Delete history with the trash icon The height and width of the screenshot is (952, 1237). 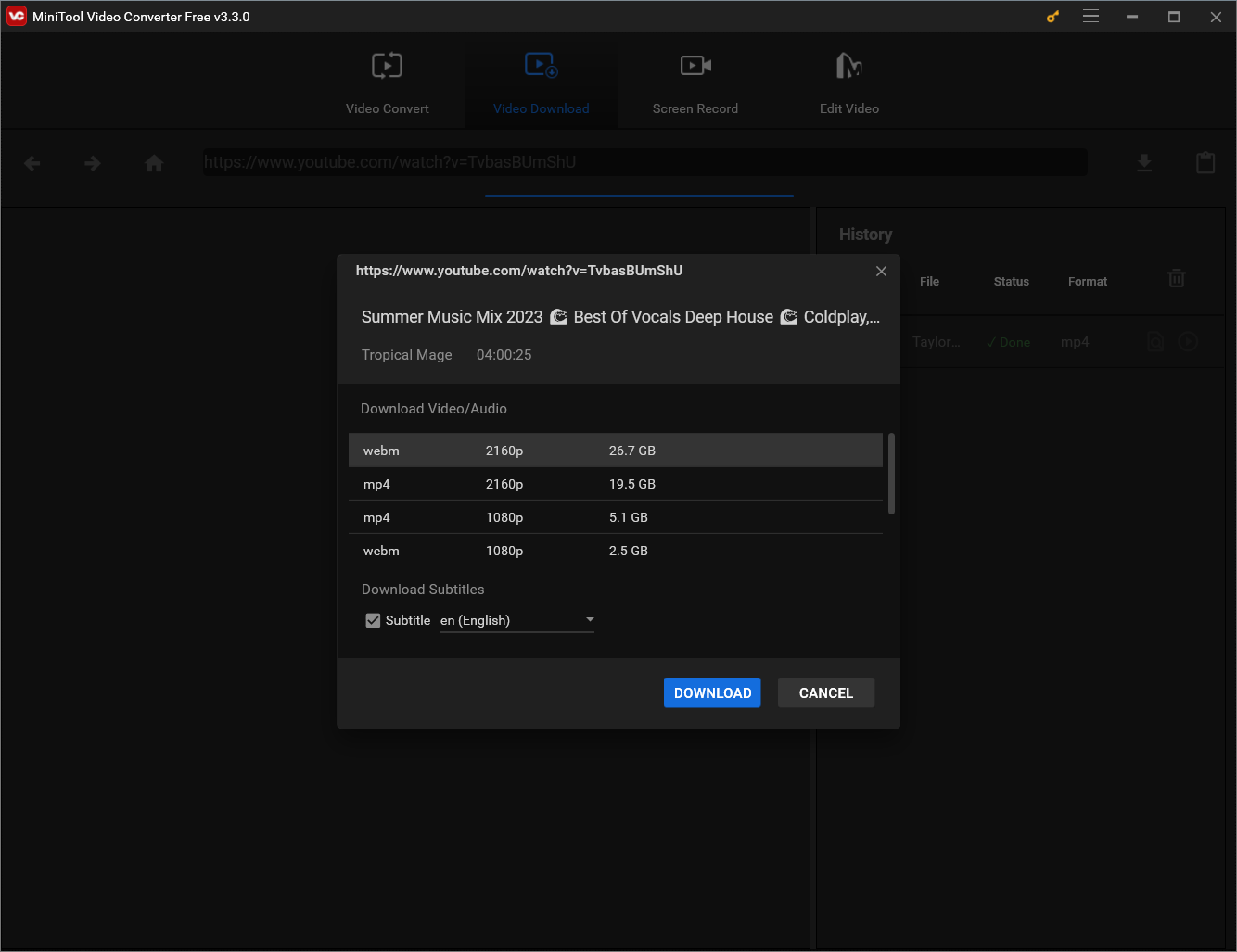point(1177,278)
